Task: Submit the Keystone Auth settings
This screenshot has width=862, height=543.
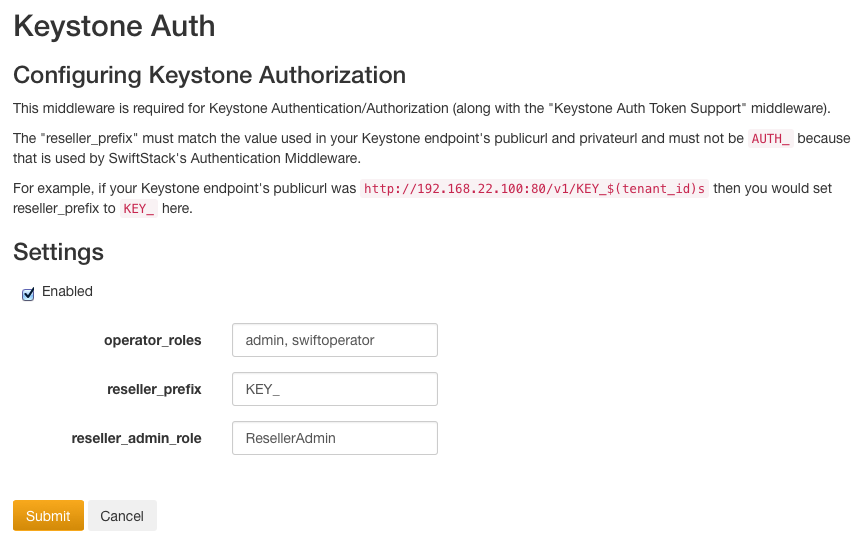Action: pos(48,516)
